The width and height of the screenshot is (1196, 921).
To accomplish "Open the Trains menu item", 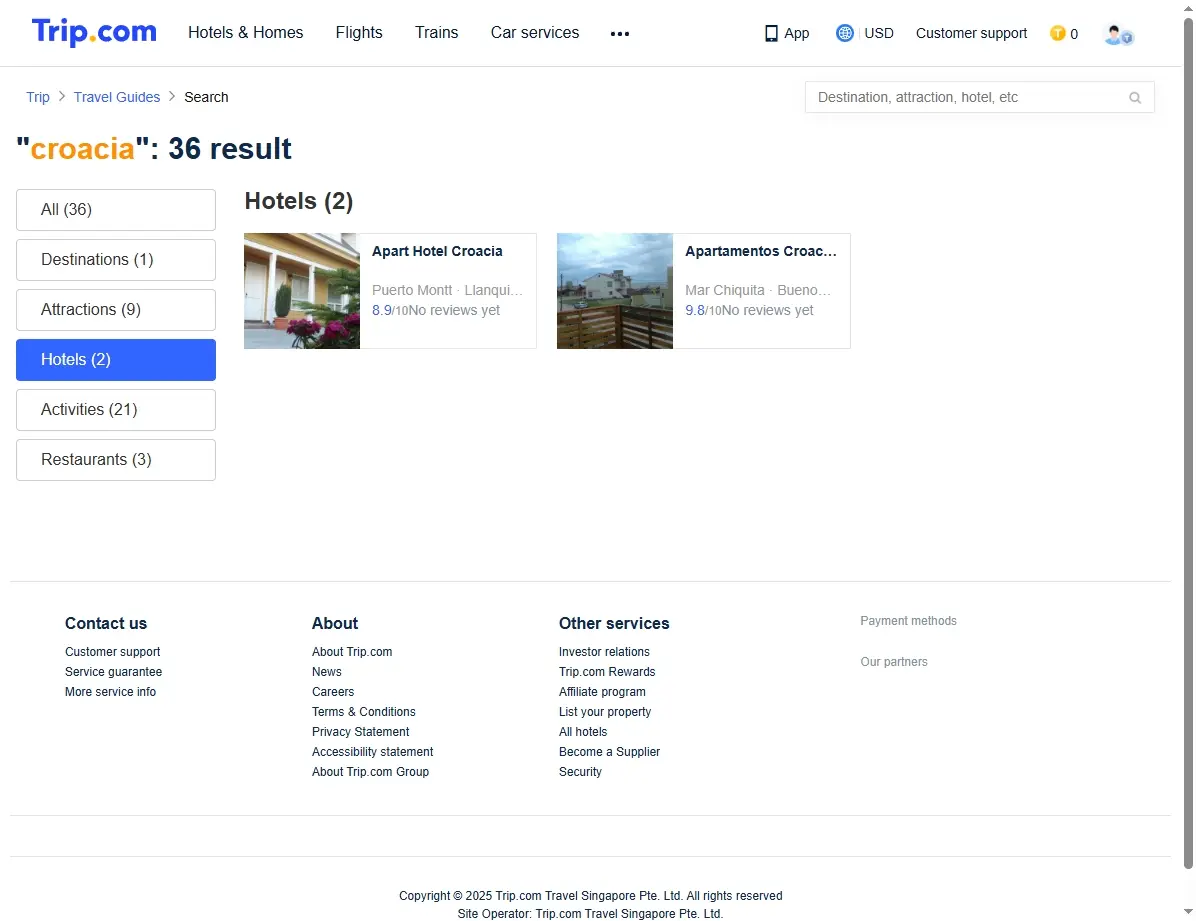I will [436, 33].
